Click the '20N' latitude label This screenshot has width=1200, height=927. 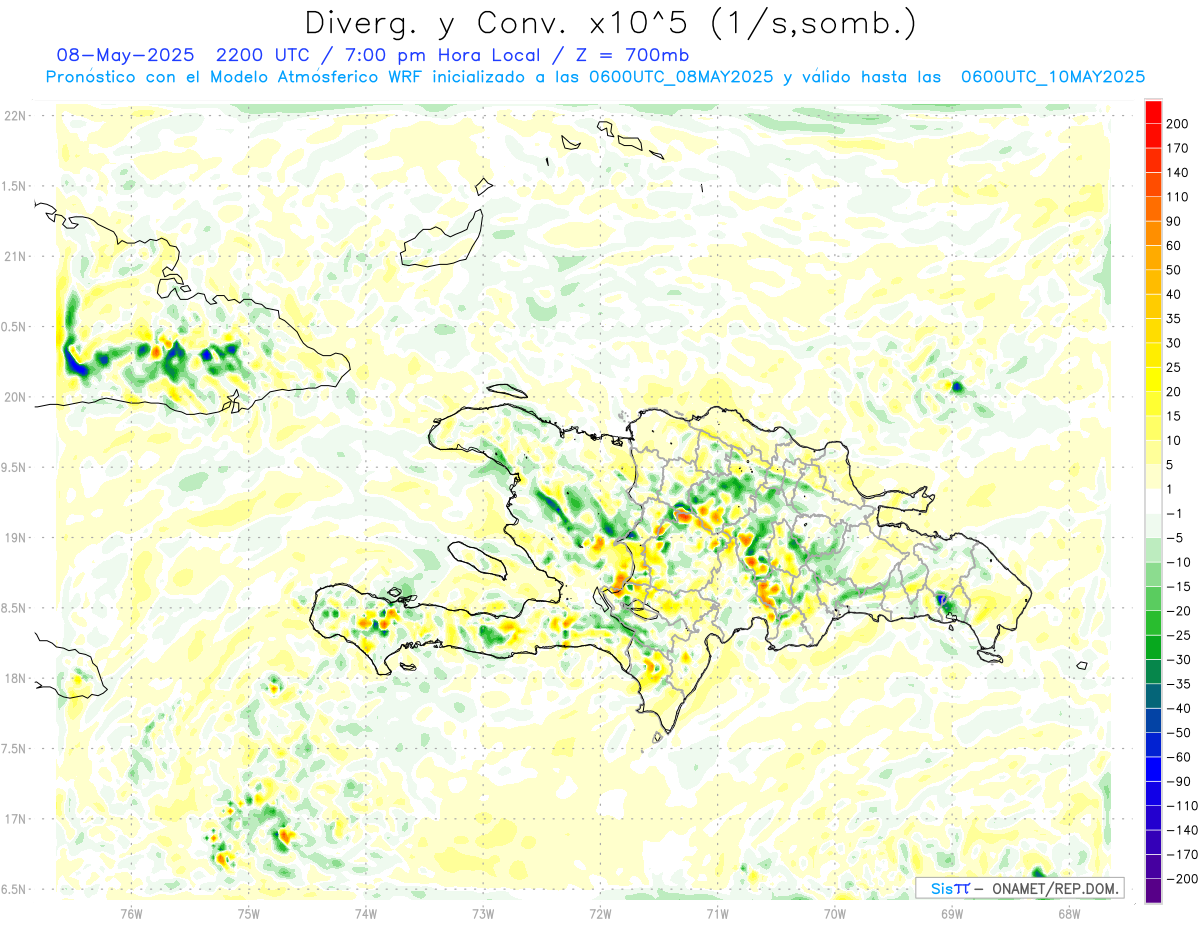(14, 397)
